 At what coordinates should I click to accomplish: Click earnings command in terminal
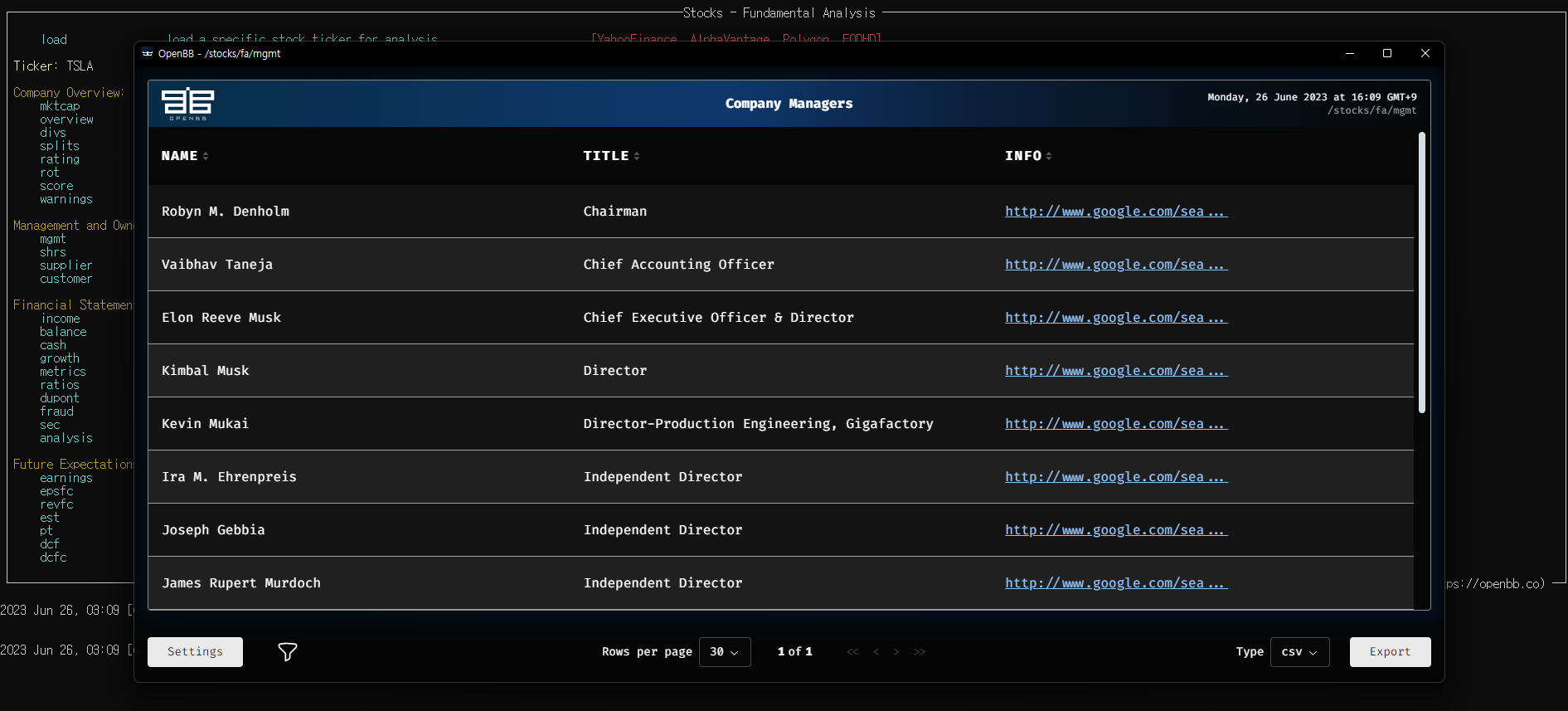click(66, 478)
